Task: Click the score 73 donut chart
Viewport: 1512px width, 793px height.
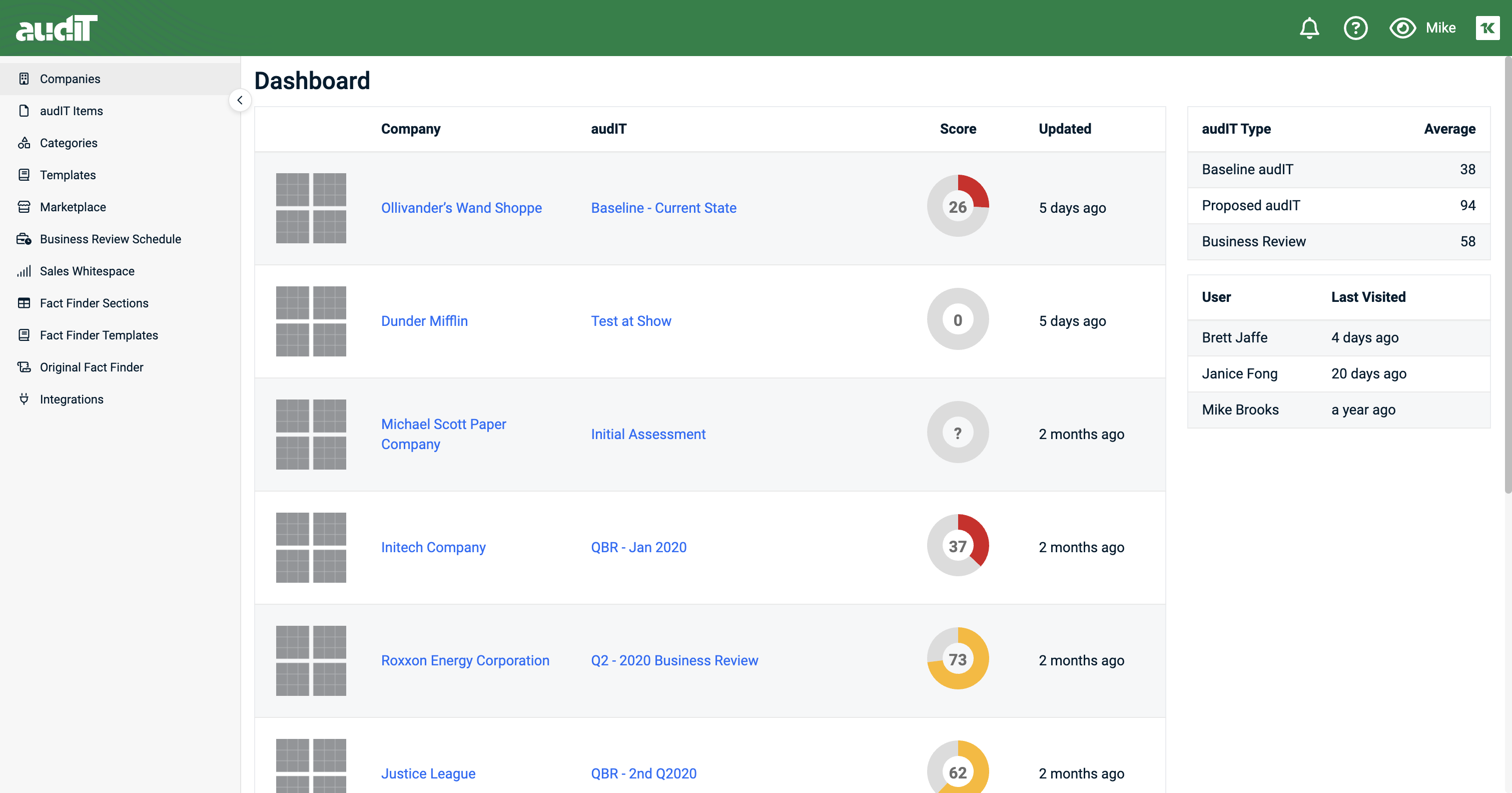Action: tap(958, 658)
